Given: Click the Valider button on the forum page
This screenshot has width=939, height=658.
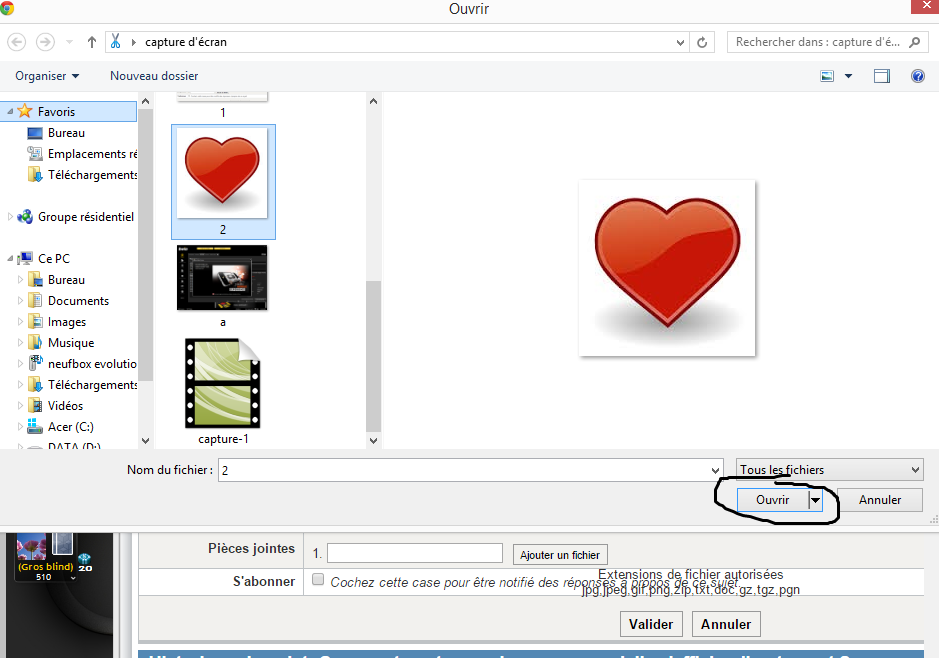Looking at the screenshot, I should pos(650,624).
